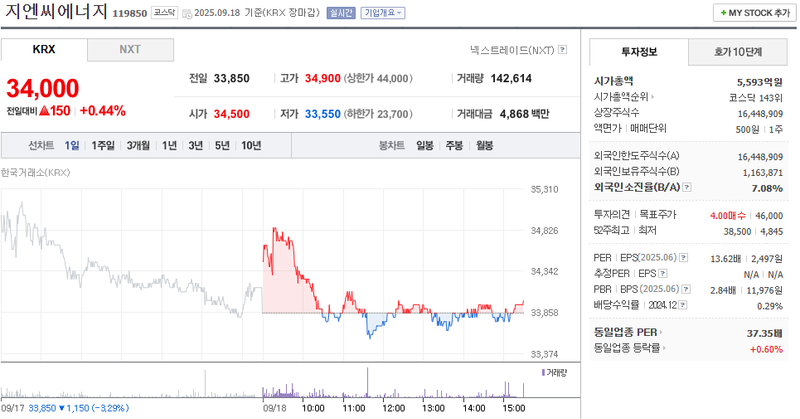Select the 3년 line chart period

tap(196, 145)
